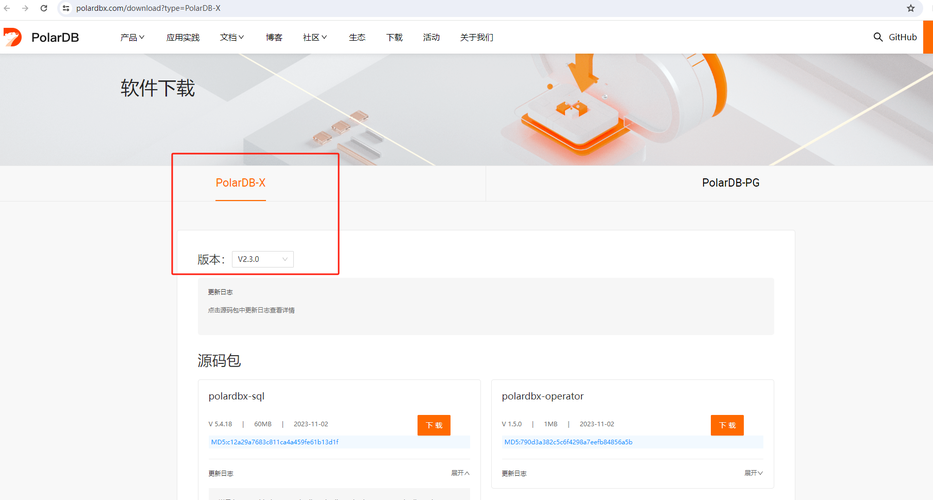The width and height of the screenshot is (933, 500).
Task: Click the browser back arrow
Action: coord(7,8)
